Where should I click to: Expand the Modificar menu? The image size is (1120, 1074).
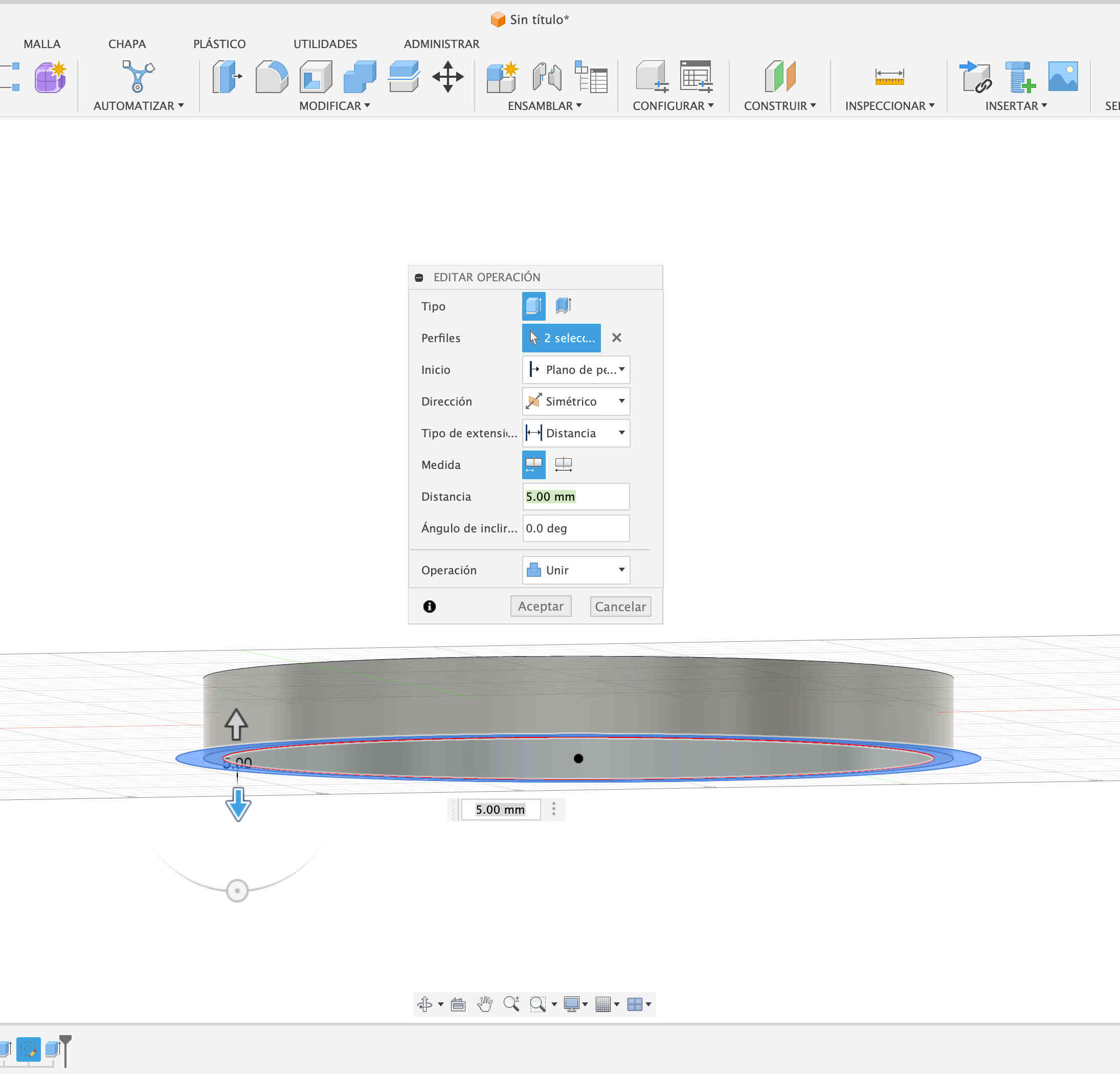tap(335, 106)
